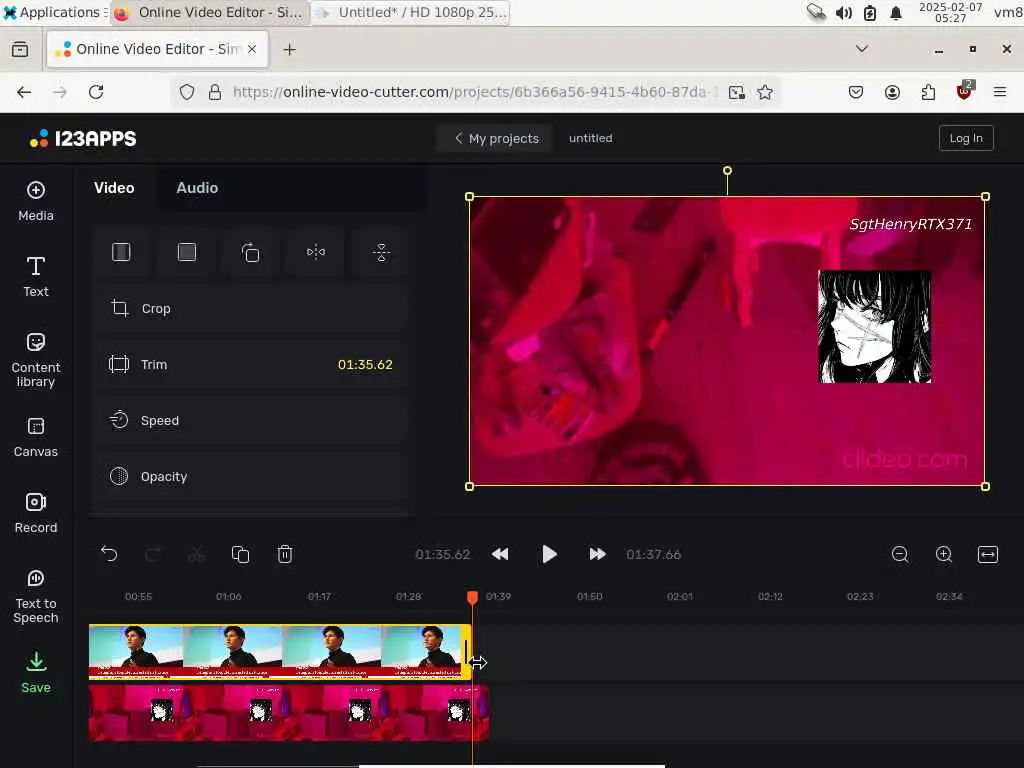1024x768 pixels.
Task: Undo the last edit
Action: pyautogui.click(x=109, y=554)
